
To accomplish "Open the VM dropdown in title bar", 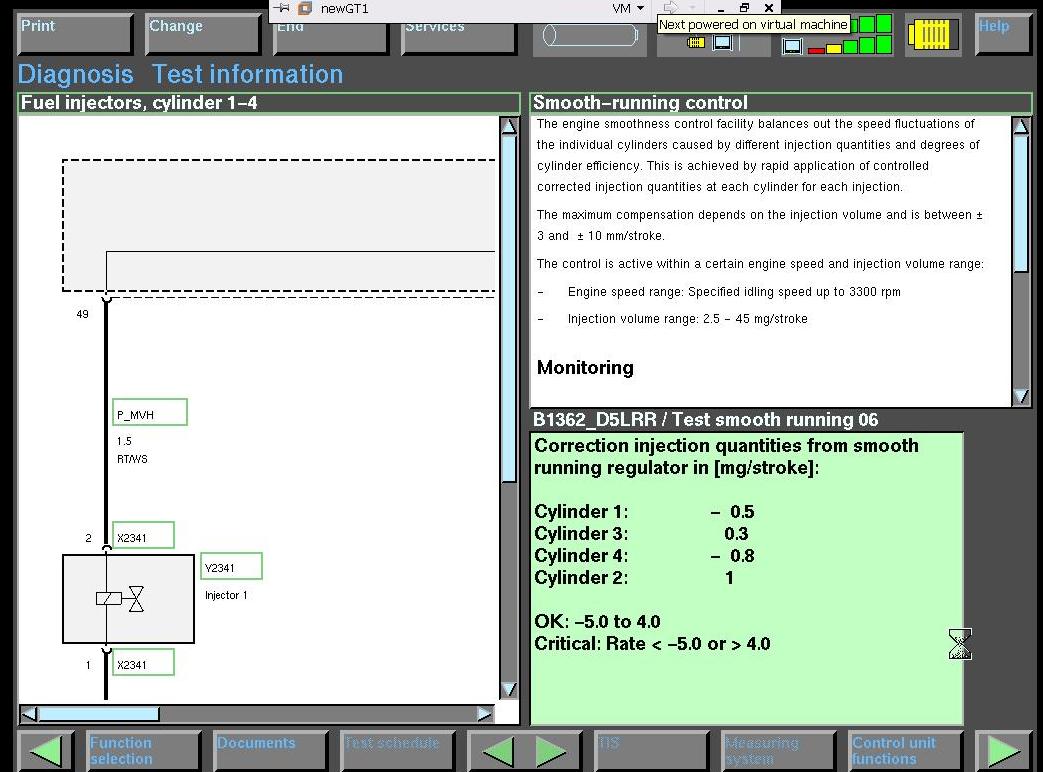I will click(627, 8).
